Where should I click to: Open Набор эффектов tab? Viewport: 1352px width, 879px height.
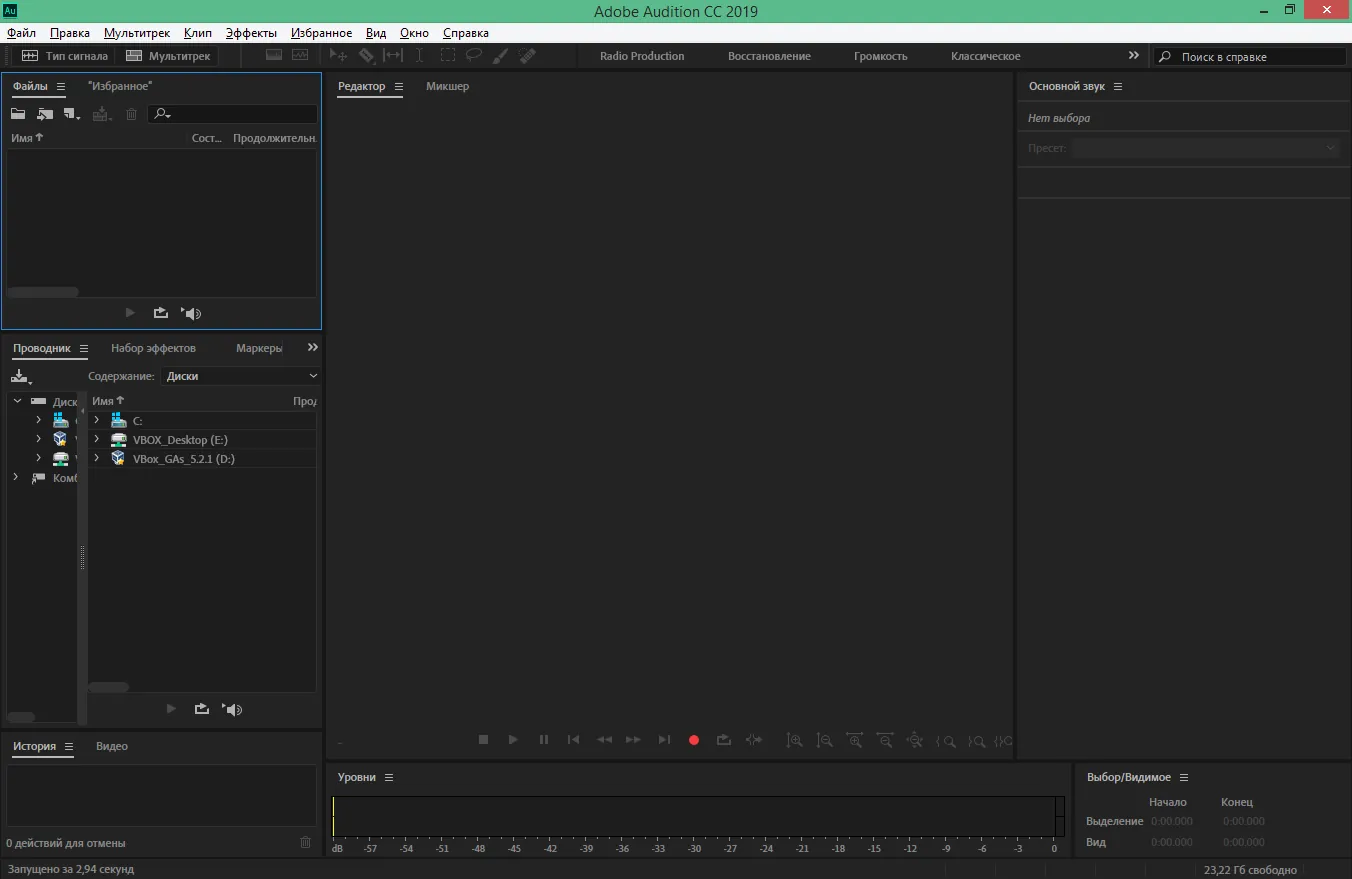153,348
